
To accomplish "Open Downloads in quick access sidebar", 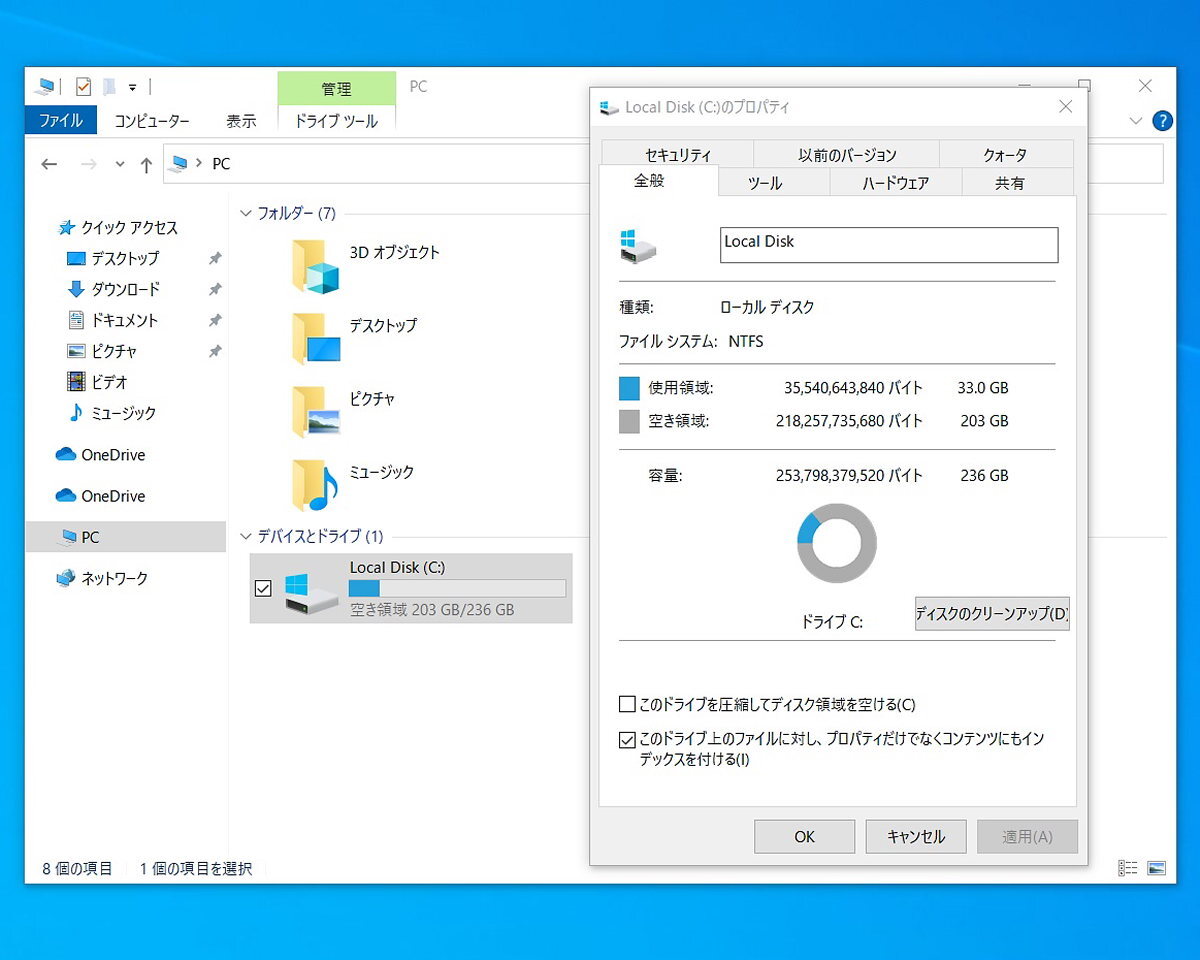I will pos(125,289).
